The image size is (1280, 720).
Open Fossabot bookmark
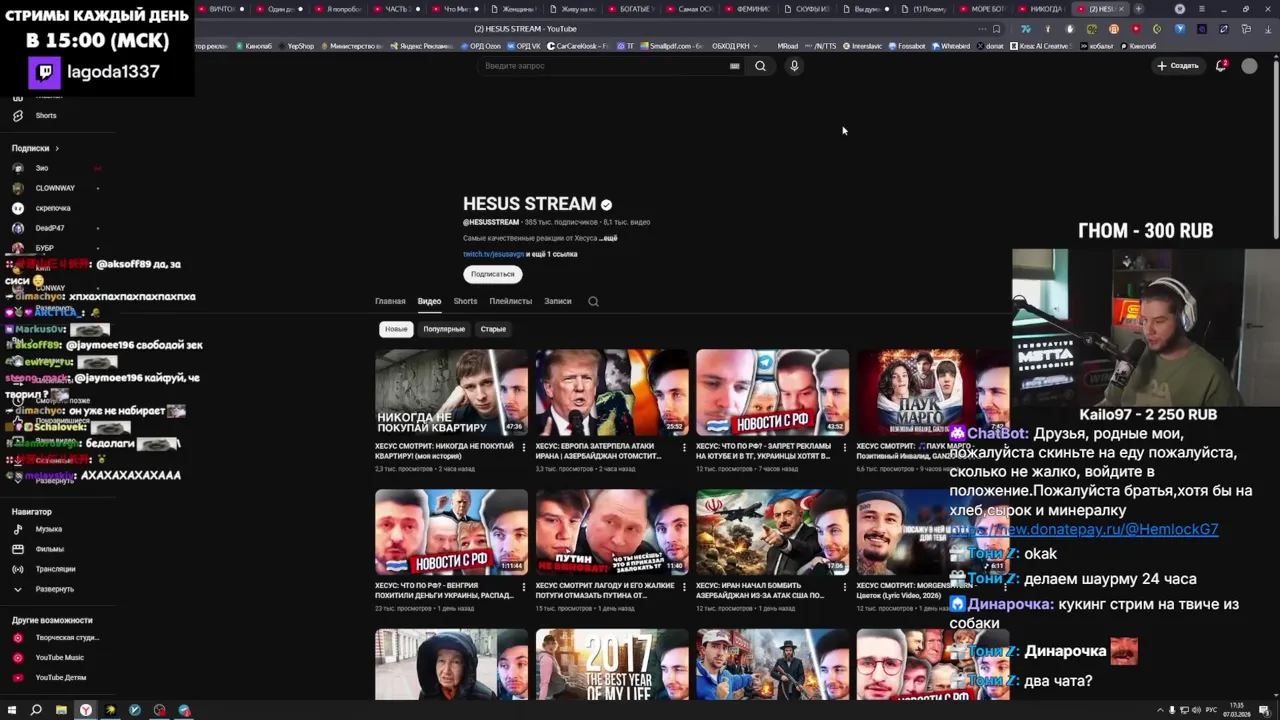[907, 46]
